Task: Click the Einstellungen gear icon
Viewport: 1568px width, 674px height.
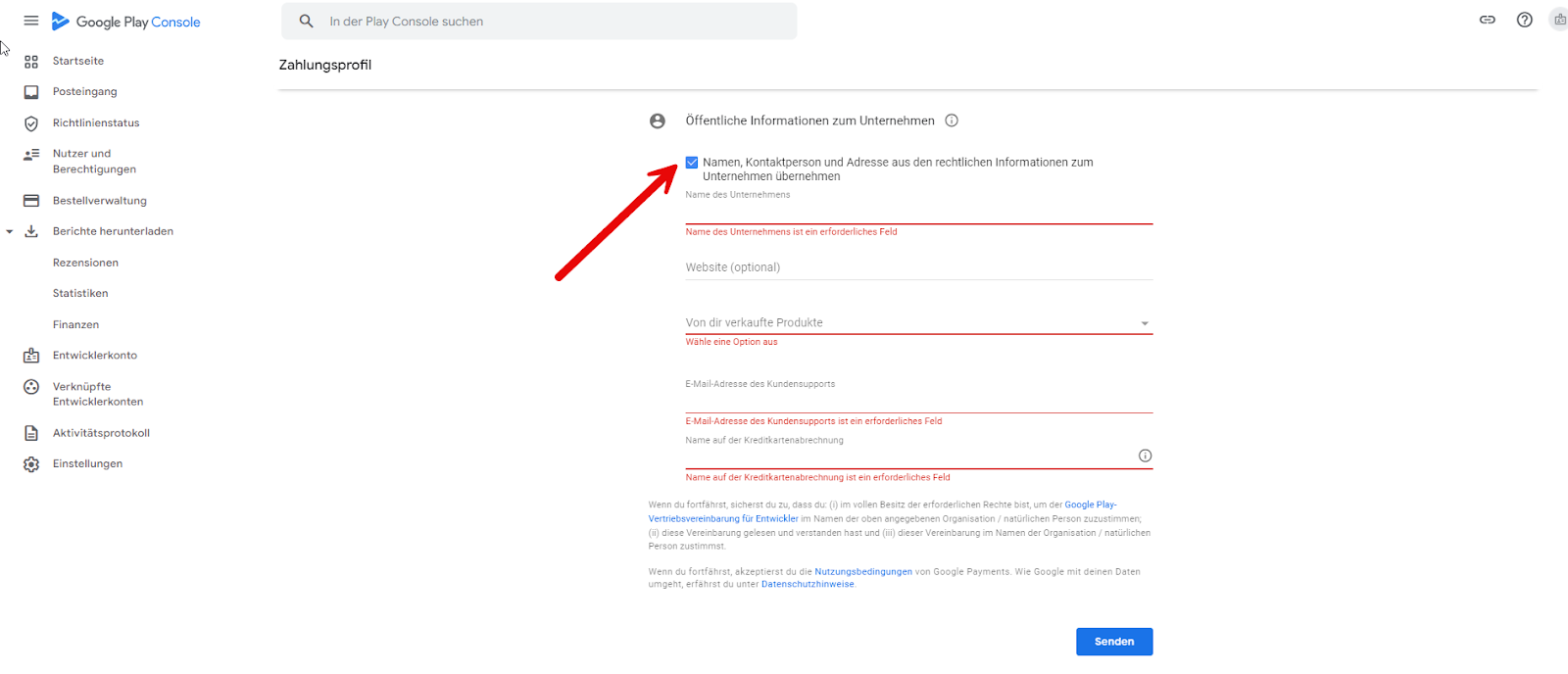Action: pos(31,464)
